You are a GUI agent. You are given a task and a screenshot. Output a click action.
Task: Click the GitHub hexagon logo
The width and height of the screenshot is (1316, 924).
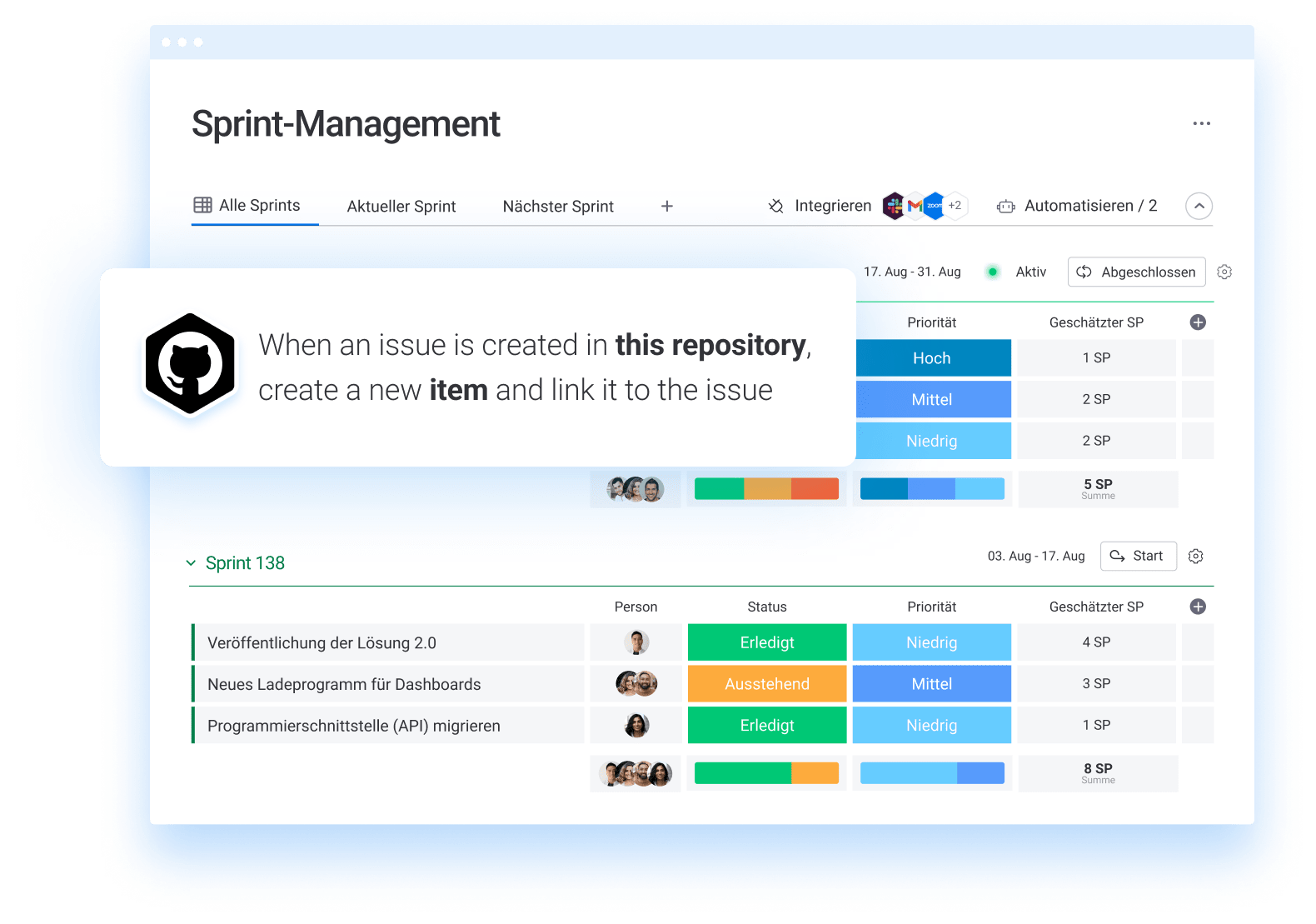point(190,363)
